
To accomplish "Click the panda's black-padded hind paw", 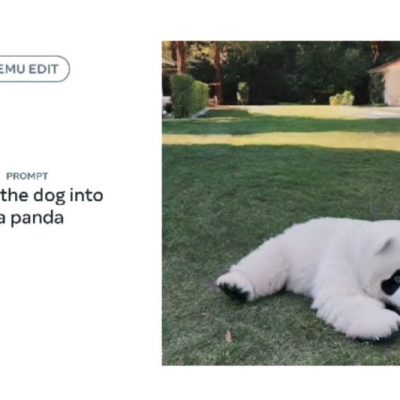I will pos(235,286).
